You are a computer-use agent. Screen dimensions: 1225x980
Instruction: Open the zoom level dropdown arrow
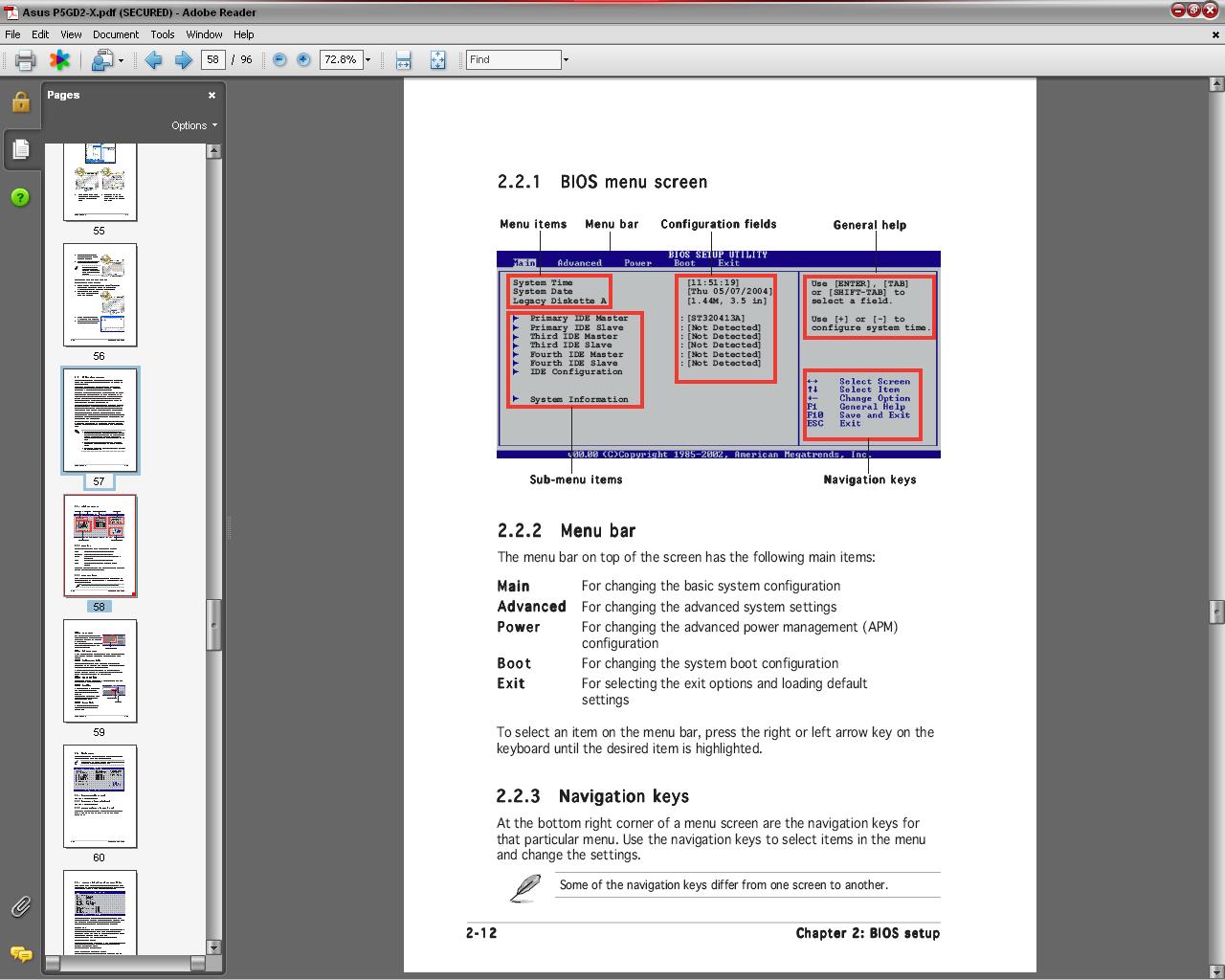[367, 59]
